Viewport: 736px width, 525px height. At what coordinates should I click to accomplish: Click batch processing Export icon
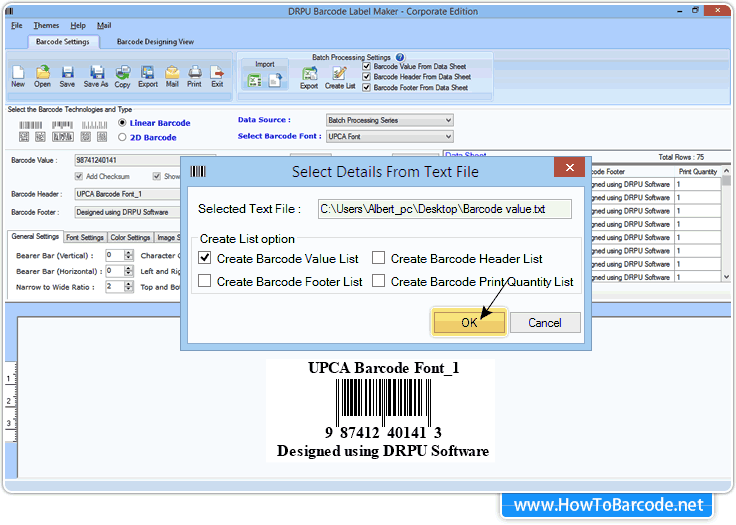[309, 77]
